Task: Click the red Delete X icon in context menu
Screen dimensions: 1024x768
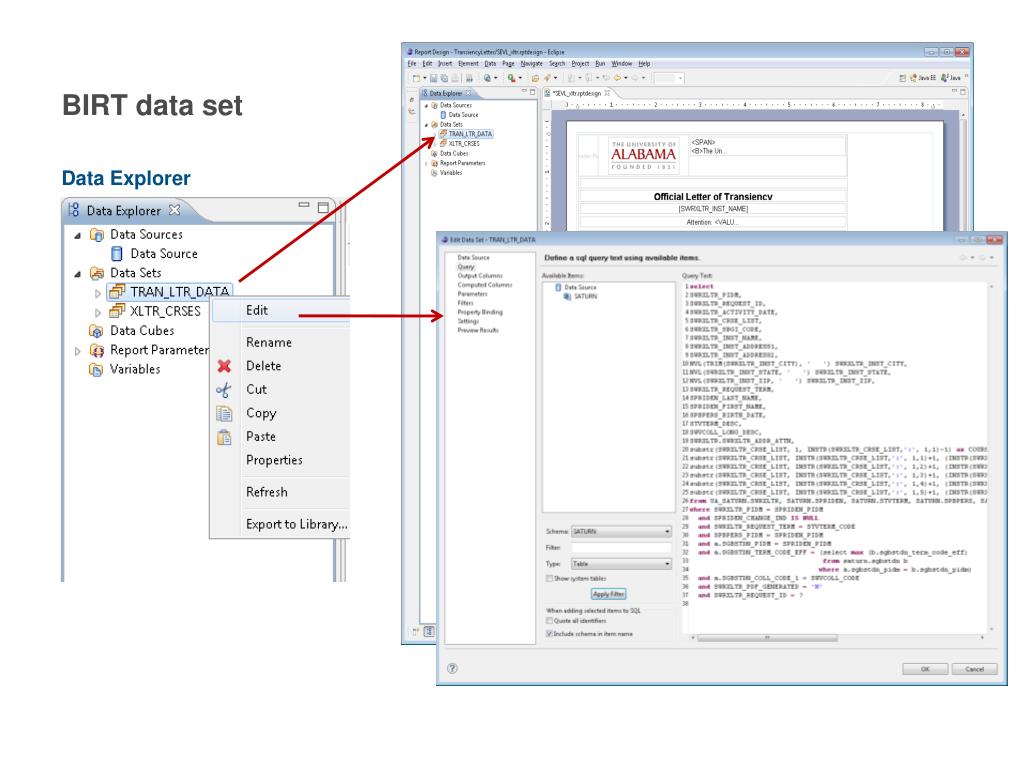Action: pyautogui.click(x=224, y=366)
